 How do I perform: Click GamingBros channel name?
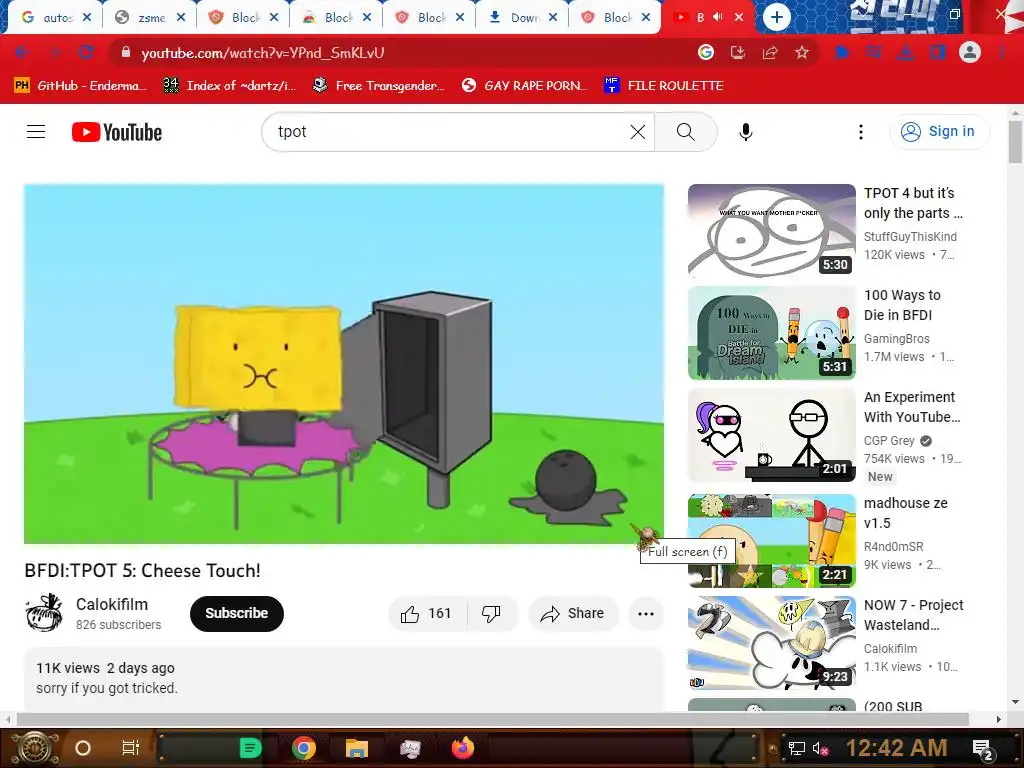[x=896, y=338]
